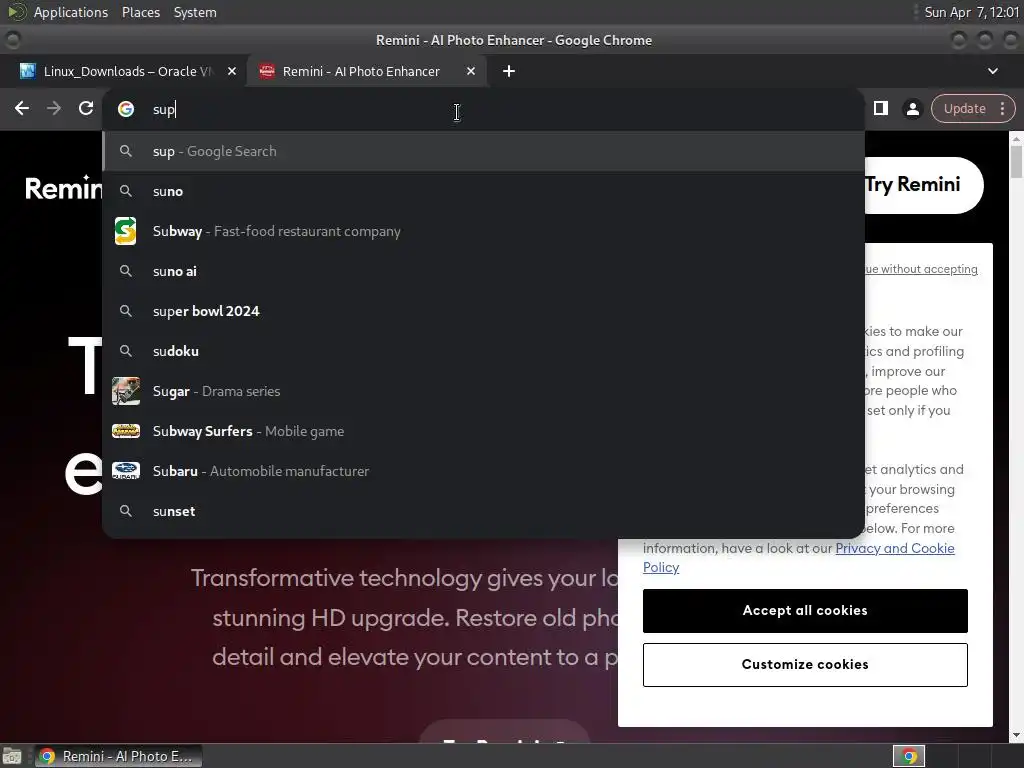Screen dimensions: 1024x768
Task: Click the scrollbar down arrow
Action: tap(1016, 735)
